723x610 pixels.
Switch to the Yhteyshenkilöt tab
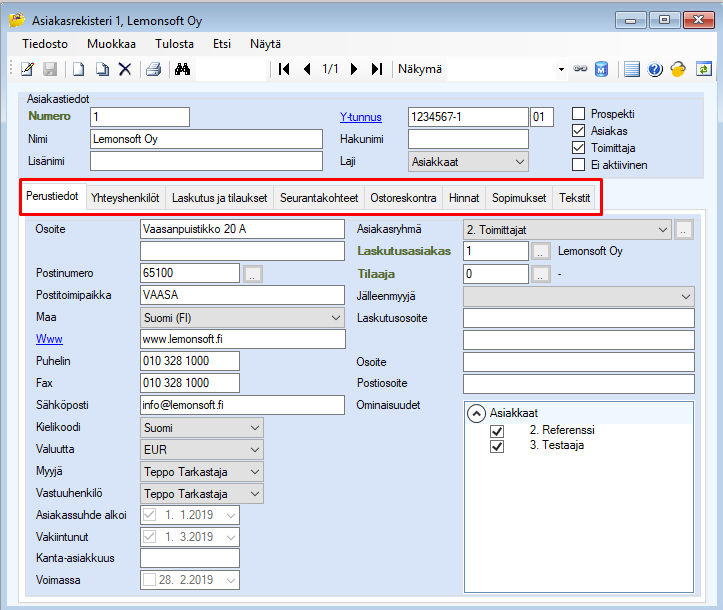(x=125, y=198)
